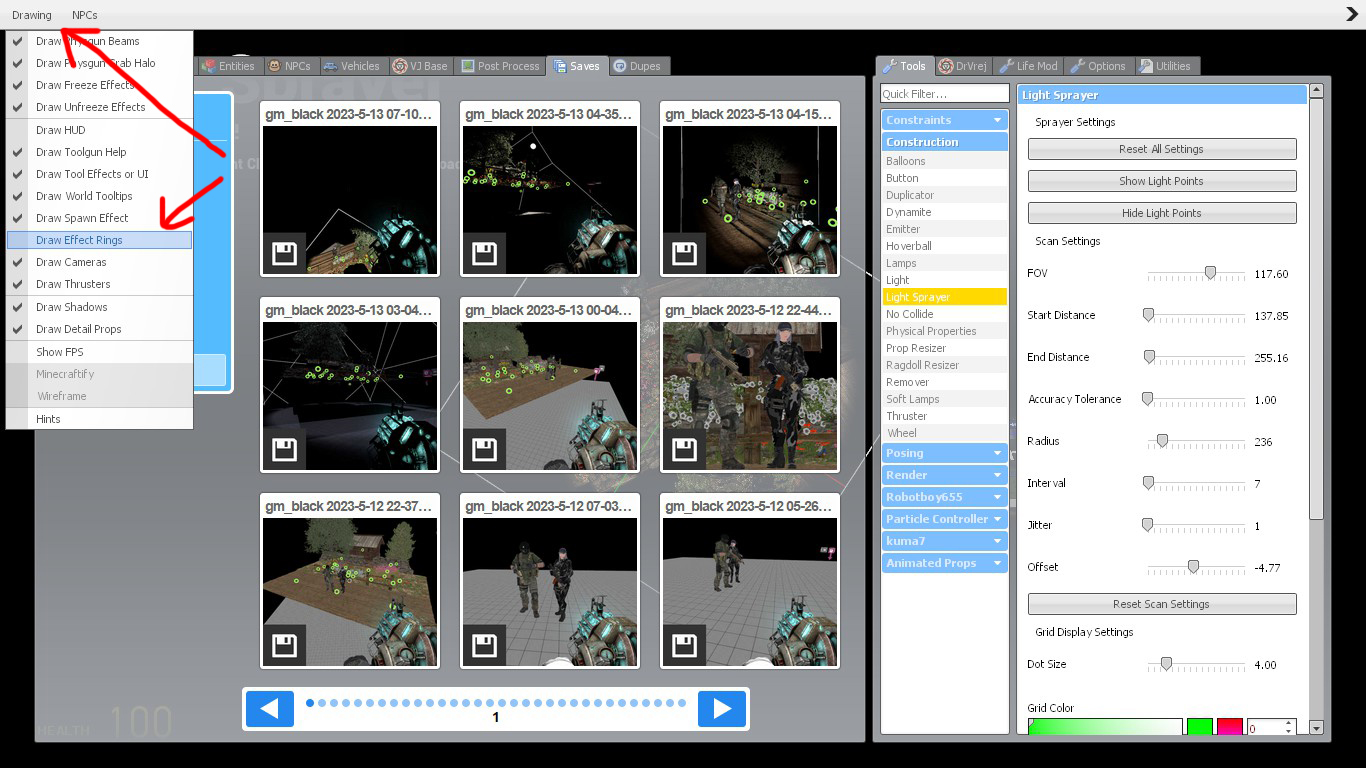The width and height of the screenshot is (1366, 768).
Task: Go to next saves page with right arrow
Action: coord(722,709)
